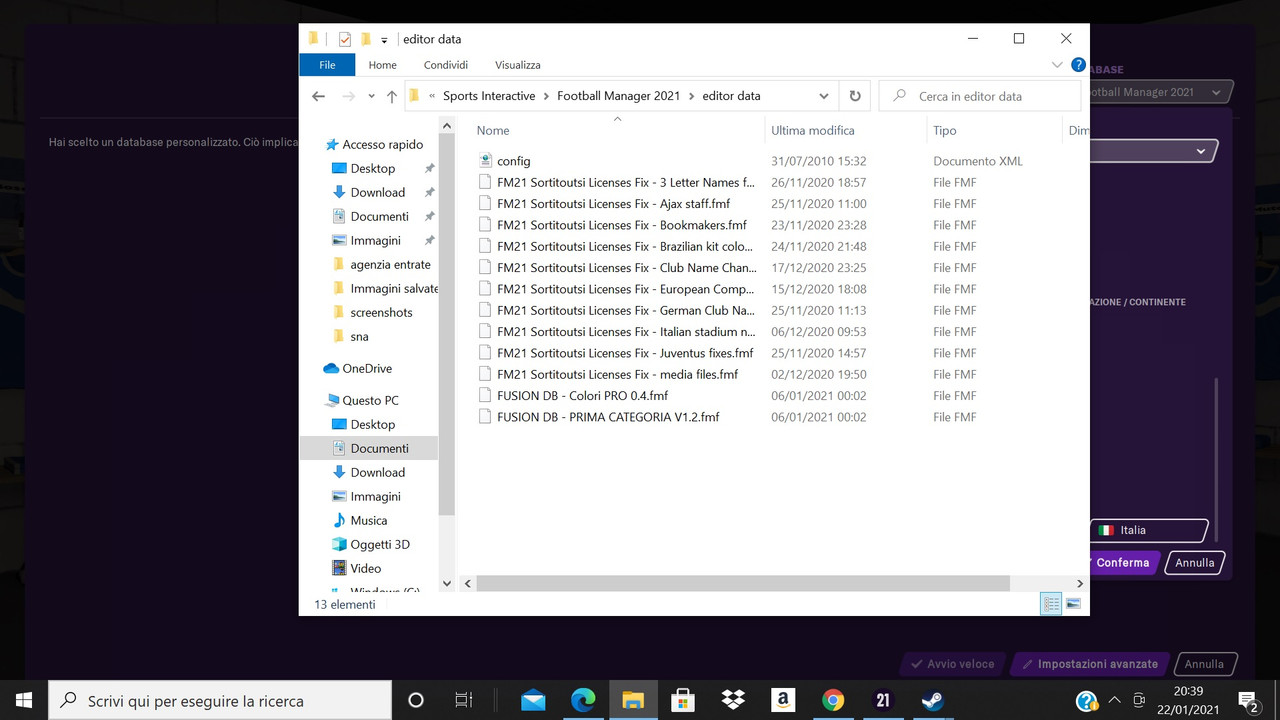
Task: Go back with the left arrow
Action: 318,96
